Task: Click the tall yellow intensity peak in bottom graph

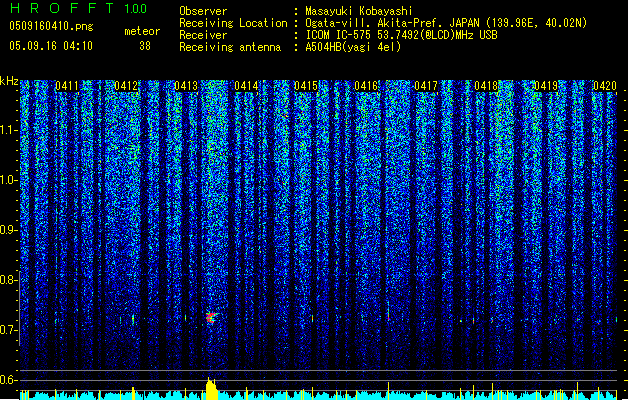Action: pos(211,388)
